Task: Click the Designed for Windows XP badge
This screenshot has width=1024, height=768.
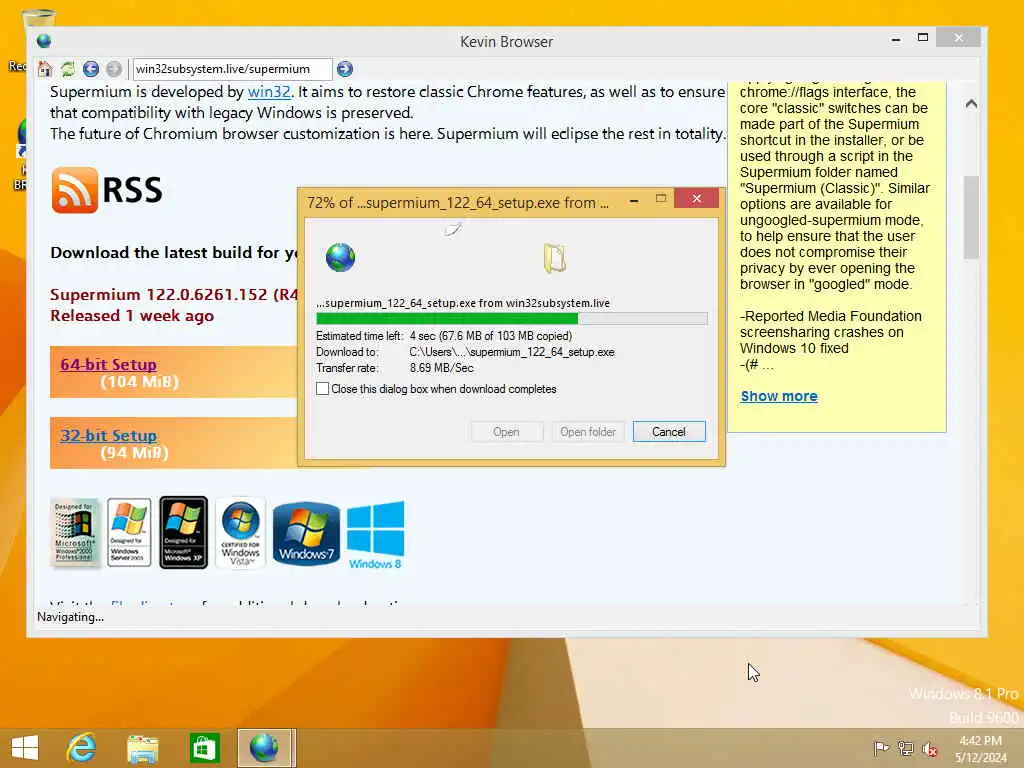Action: pos(183,532)
